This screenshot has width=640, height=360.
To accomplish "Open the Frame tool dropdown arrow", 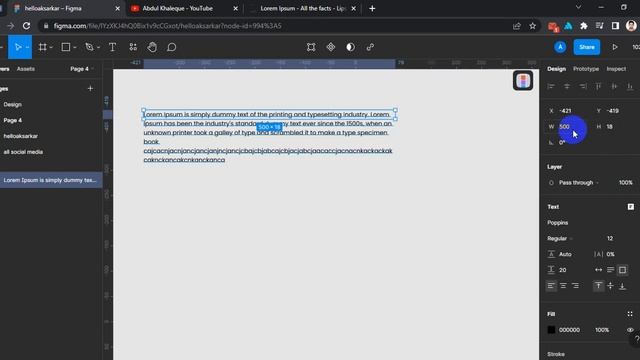I will click(x=51, y=47).
